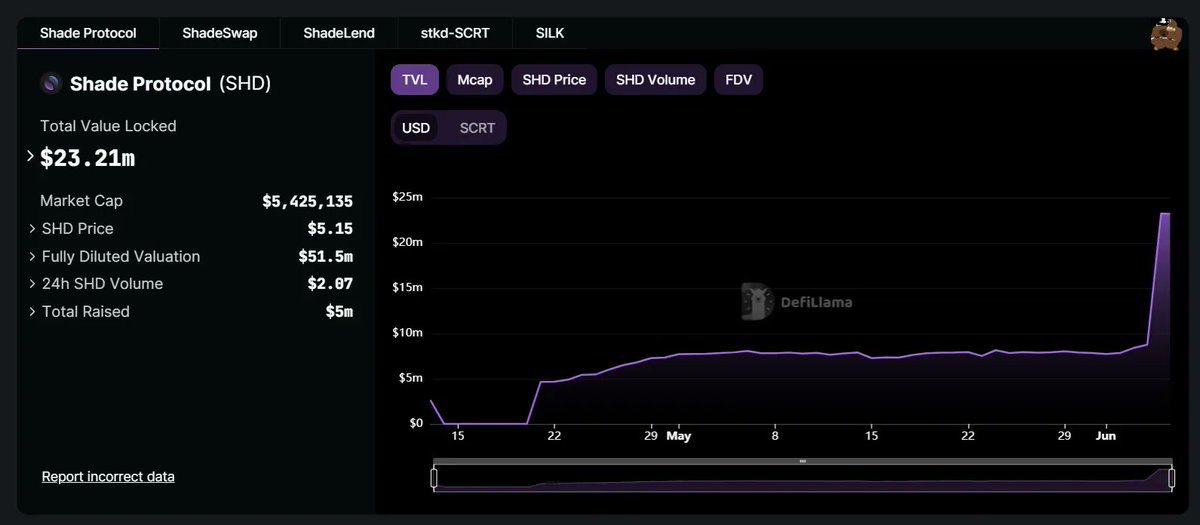Open the llama avatar icon top right

click(1166, 34)
